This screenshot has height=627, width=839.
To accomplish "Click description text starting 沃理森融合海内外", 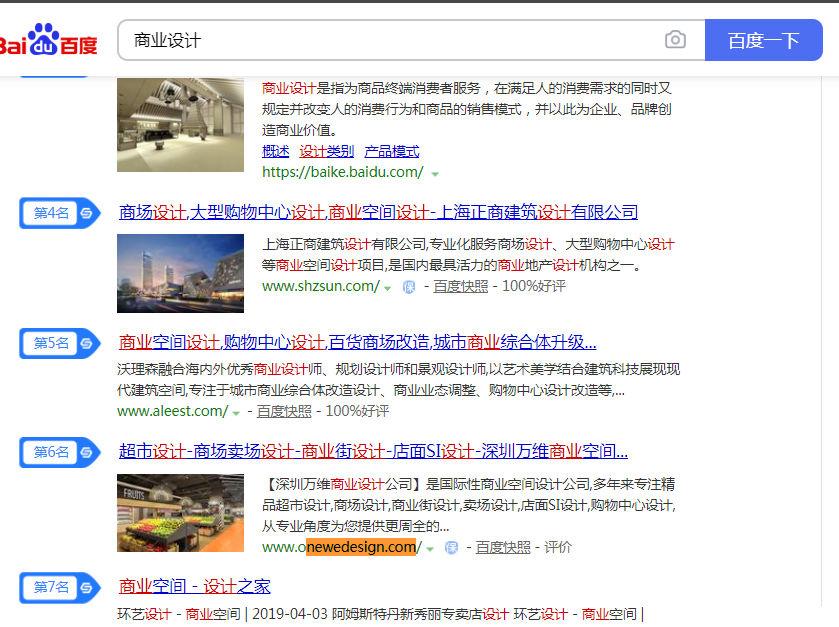I will [399, 380].
